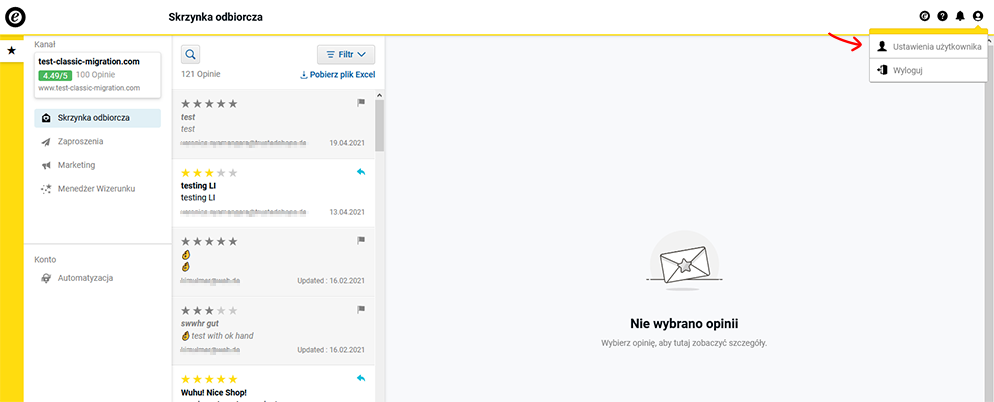
Task: Open the 'Wuhu! Nice Shop!' review
Action: [273, 384]
